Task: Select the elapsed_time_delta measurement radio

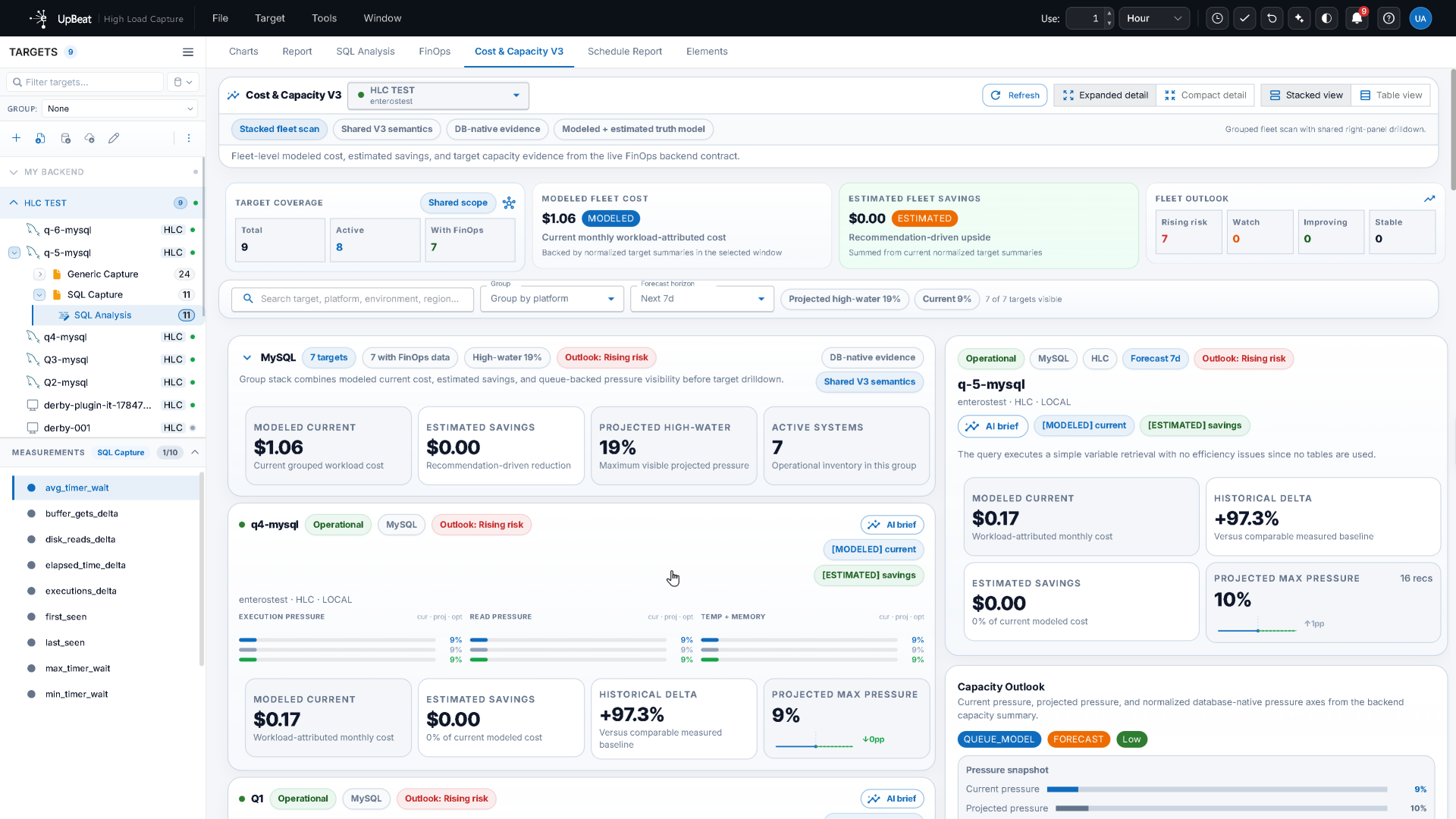Action: 31,565
